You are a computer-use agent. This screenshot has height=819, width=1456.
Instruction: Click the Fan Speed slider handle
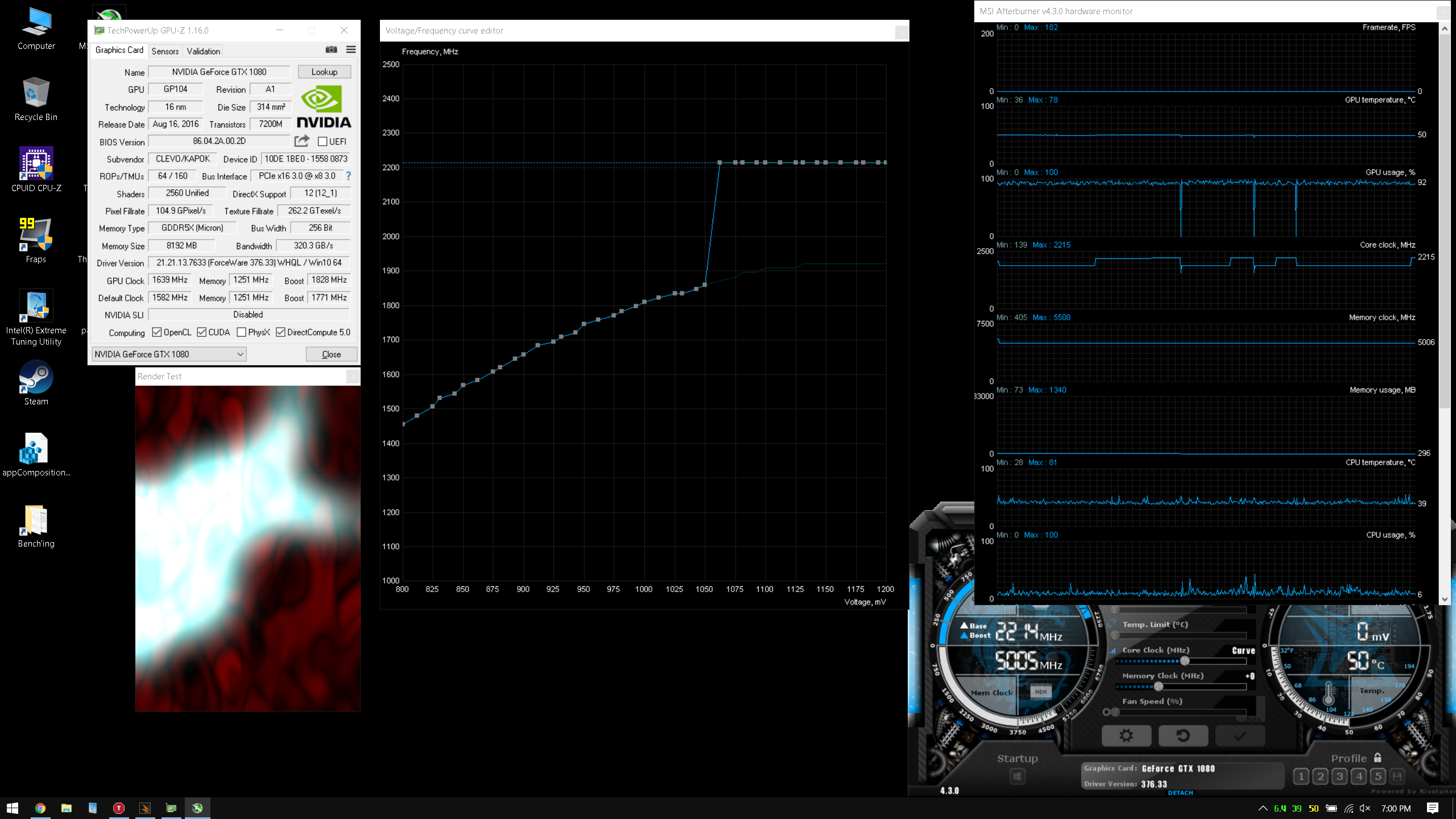(x=1115, y=712)
